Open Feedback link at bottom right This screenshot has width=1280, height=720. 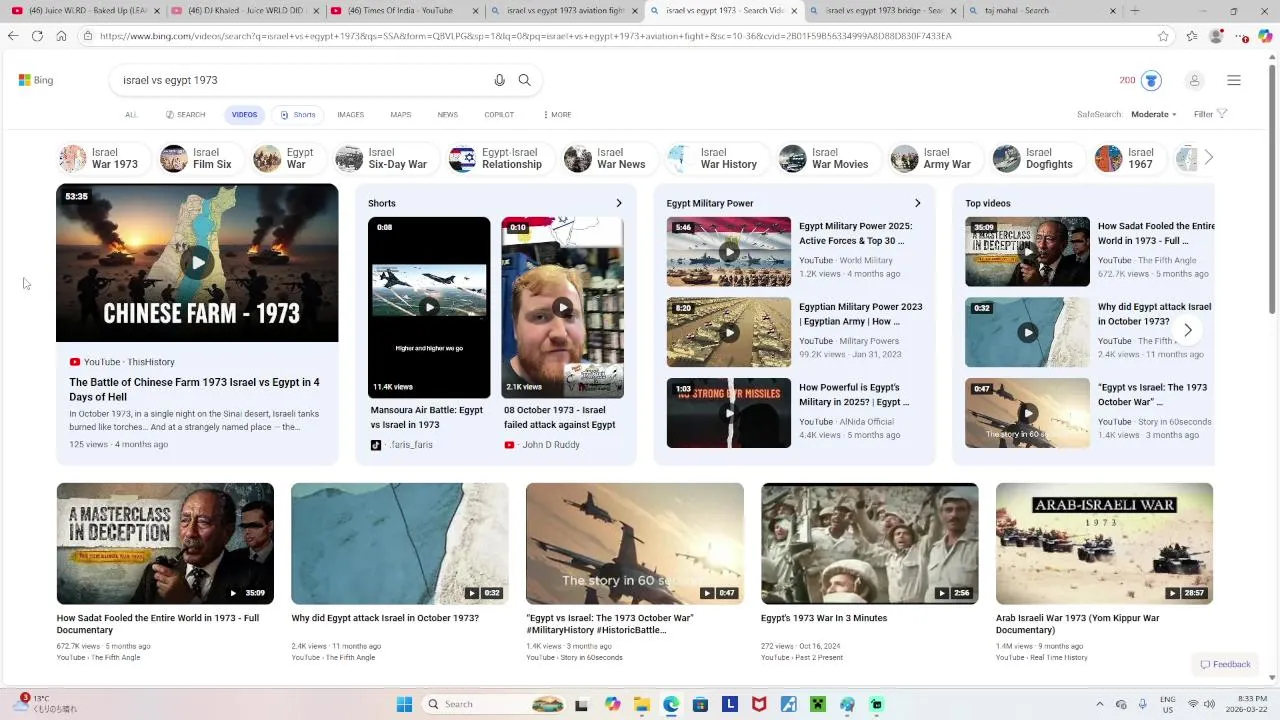tap(1225, 664)
